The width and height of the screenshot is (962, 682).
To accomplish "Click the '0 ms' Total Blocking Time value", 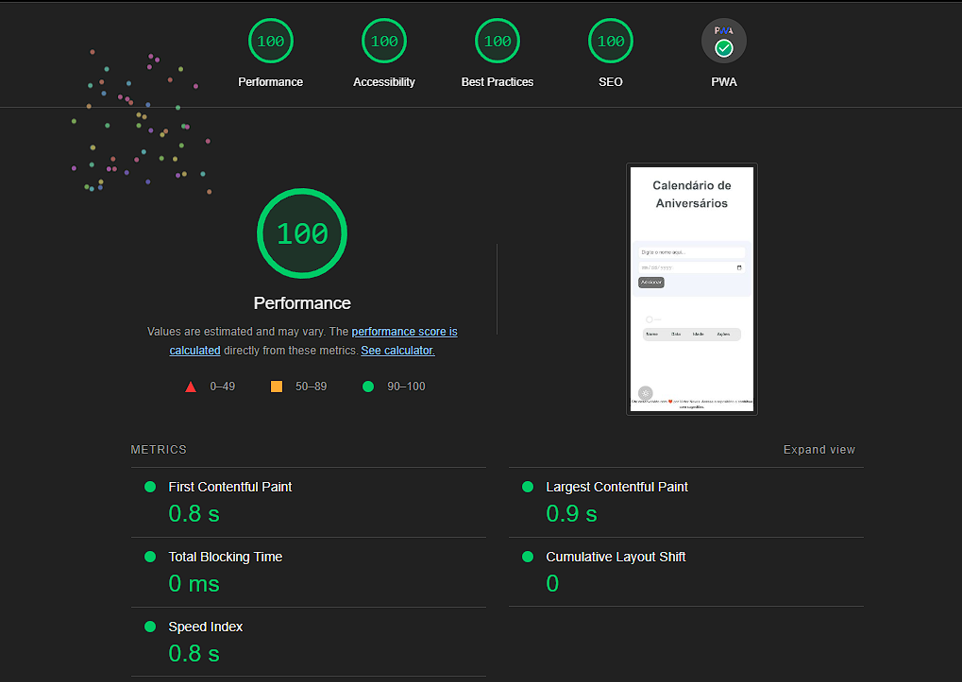I will [x=194, y=584].
